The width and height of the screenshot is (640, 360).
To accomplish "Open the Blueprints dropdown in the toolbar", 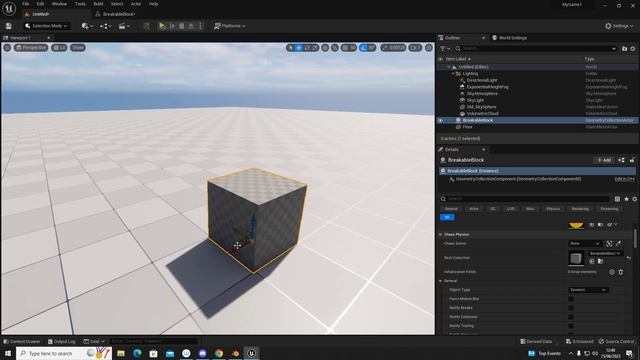I will 105,26.
